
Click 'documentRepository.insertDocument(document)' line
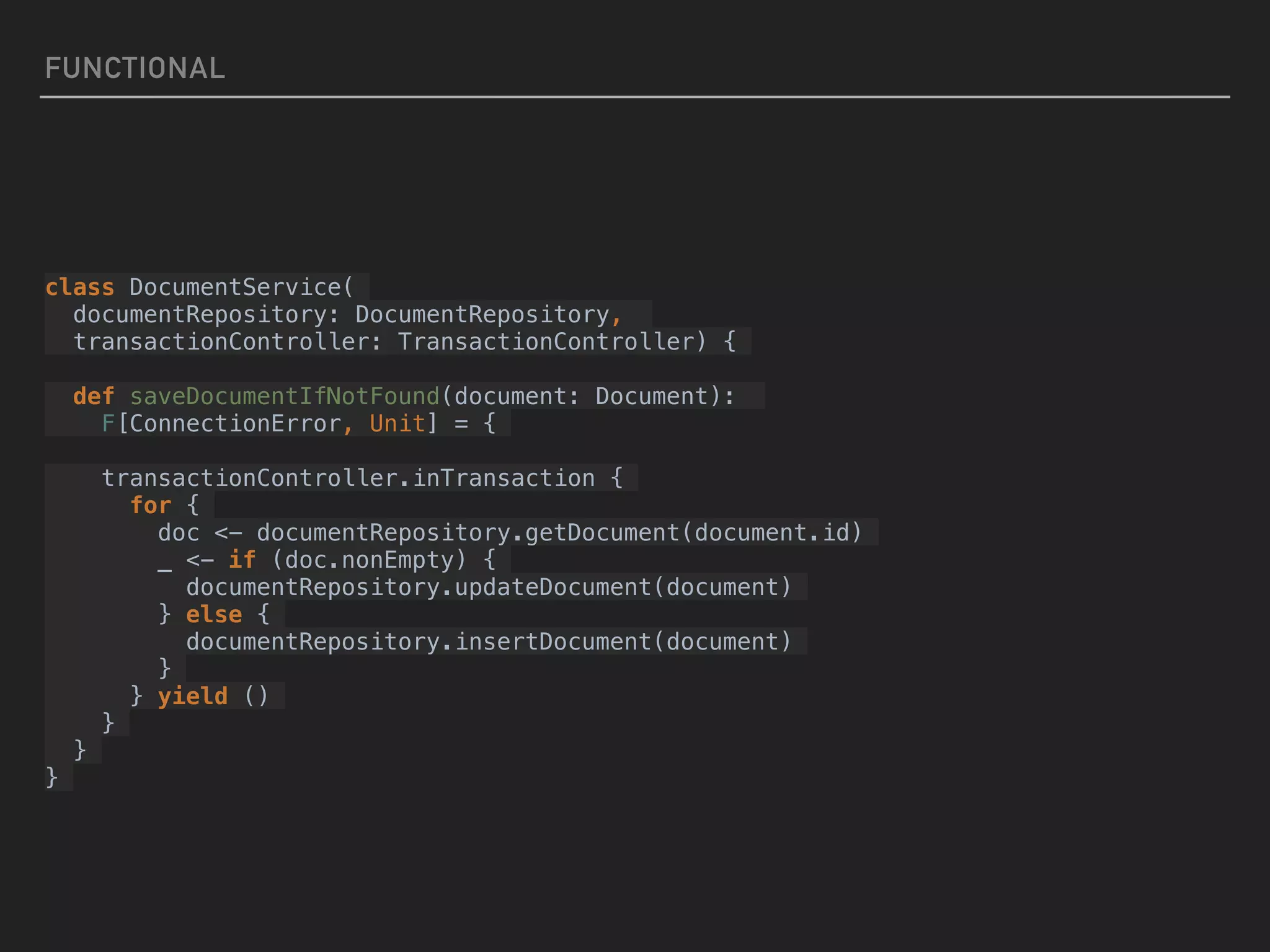pyautogui.click(x=489, y=641)
